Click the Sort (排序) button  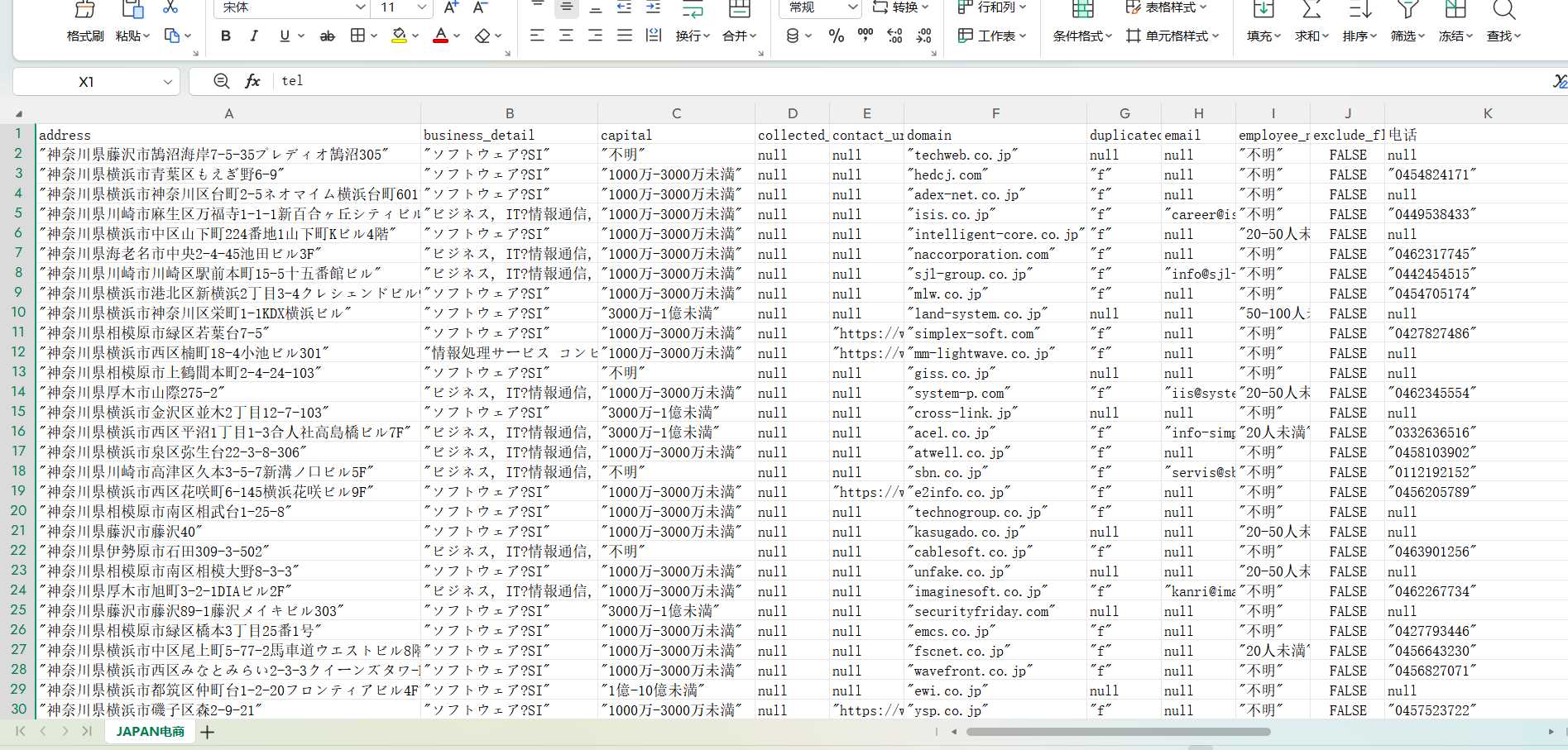(1359, 22)
